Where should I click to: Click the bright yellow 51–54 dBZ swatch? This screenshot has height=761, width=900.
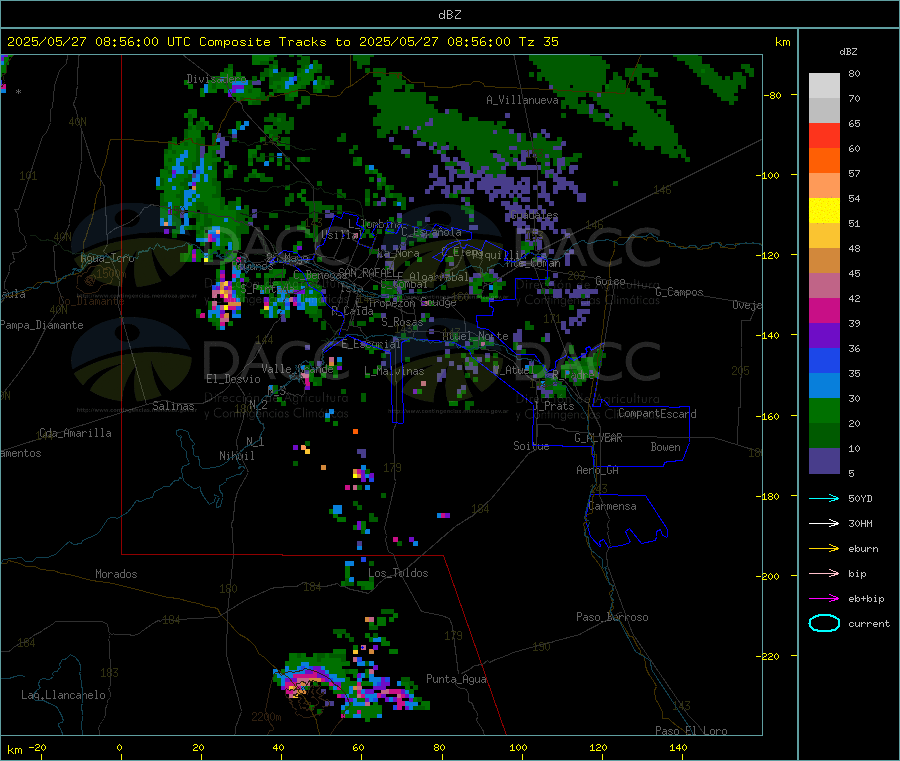[x=824, y=211]
